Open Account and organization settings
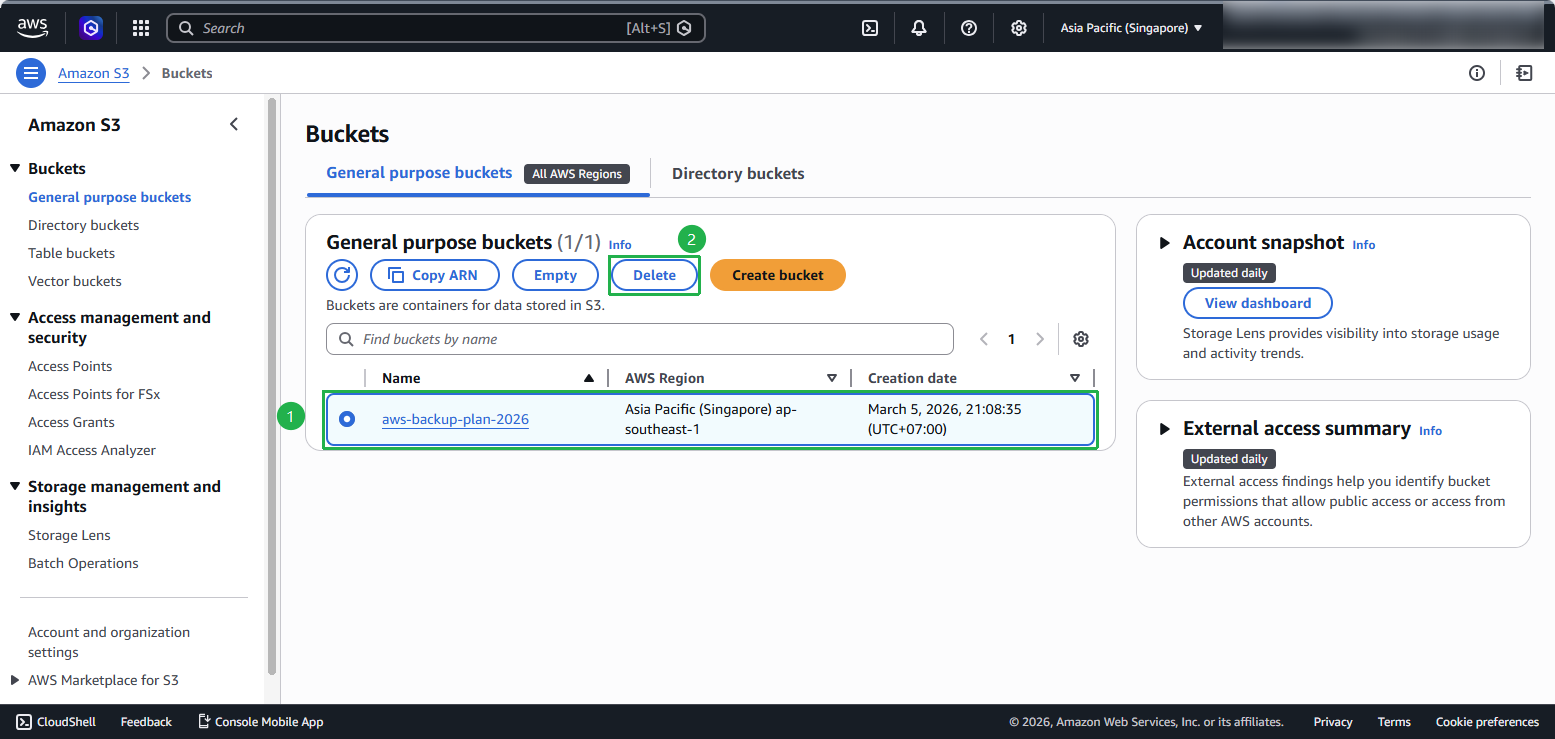This screenshot has width=1555, height=739. [109, 642]
